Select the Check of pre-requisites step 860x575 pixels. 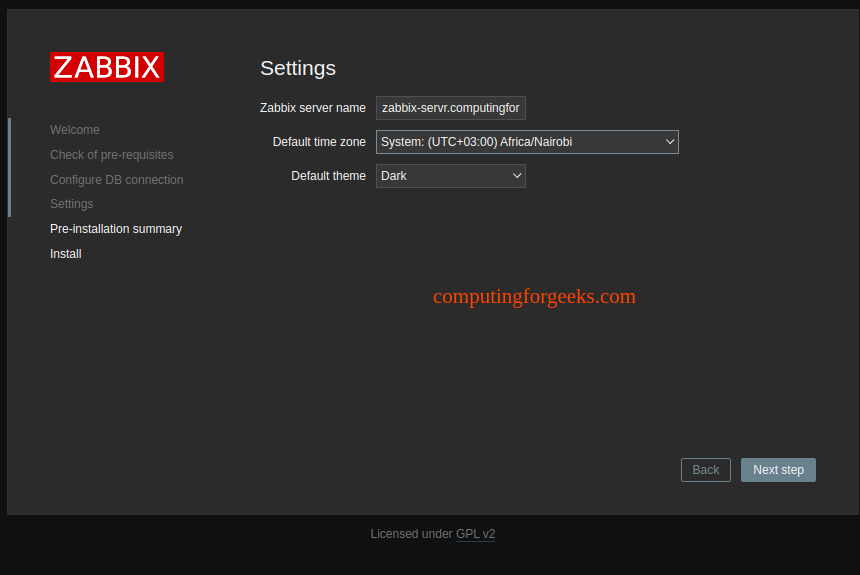(x=112, y=155)
